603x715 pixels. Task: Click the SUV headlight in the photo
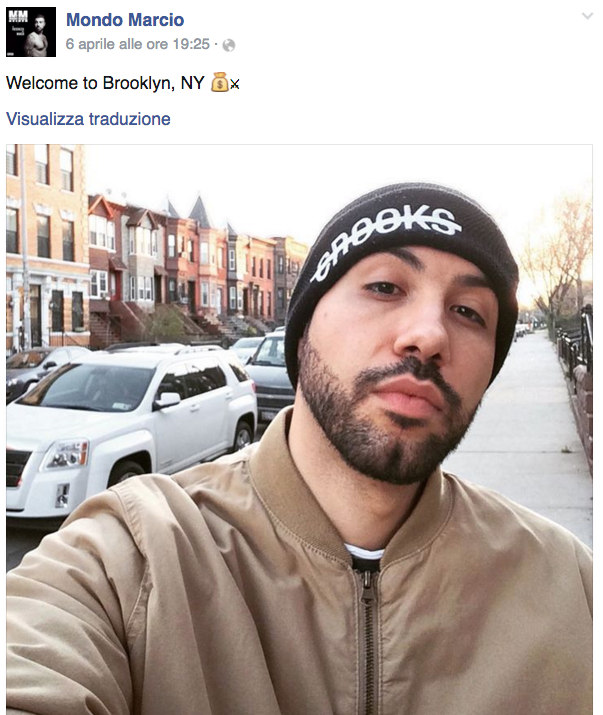pyautogui.click(x=65, y=455)
